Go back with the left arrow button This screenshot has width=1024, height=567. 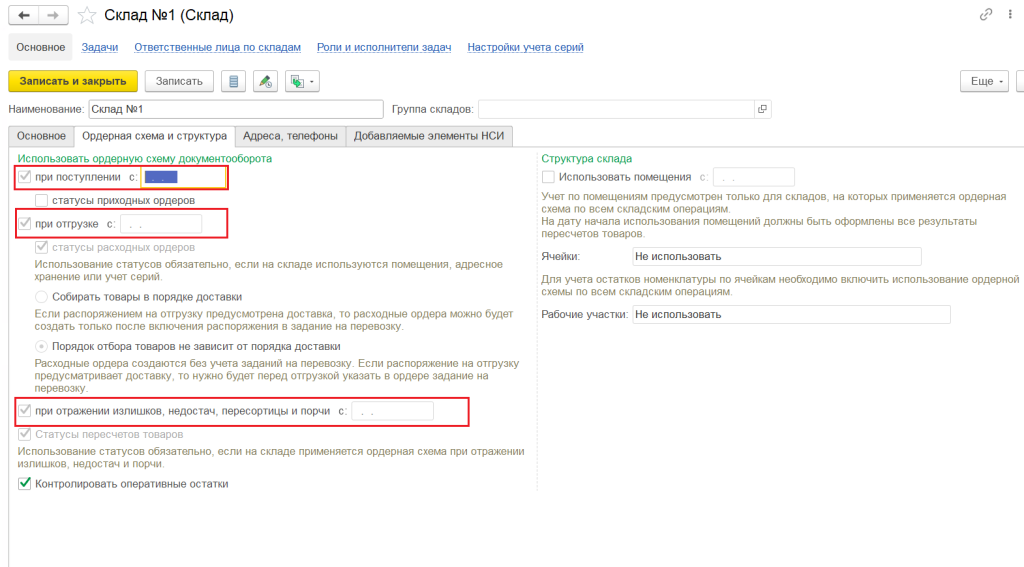click(x=24, y=15)
